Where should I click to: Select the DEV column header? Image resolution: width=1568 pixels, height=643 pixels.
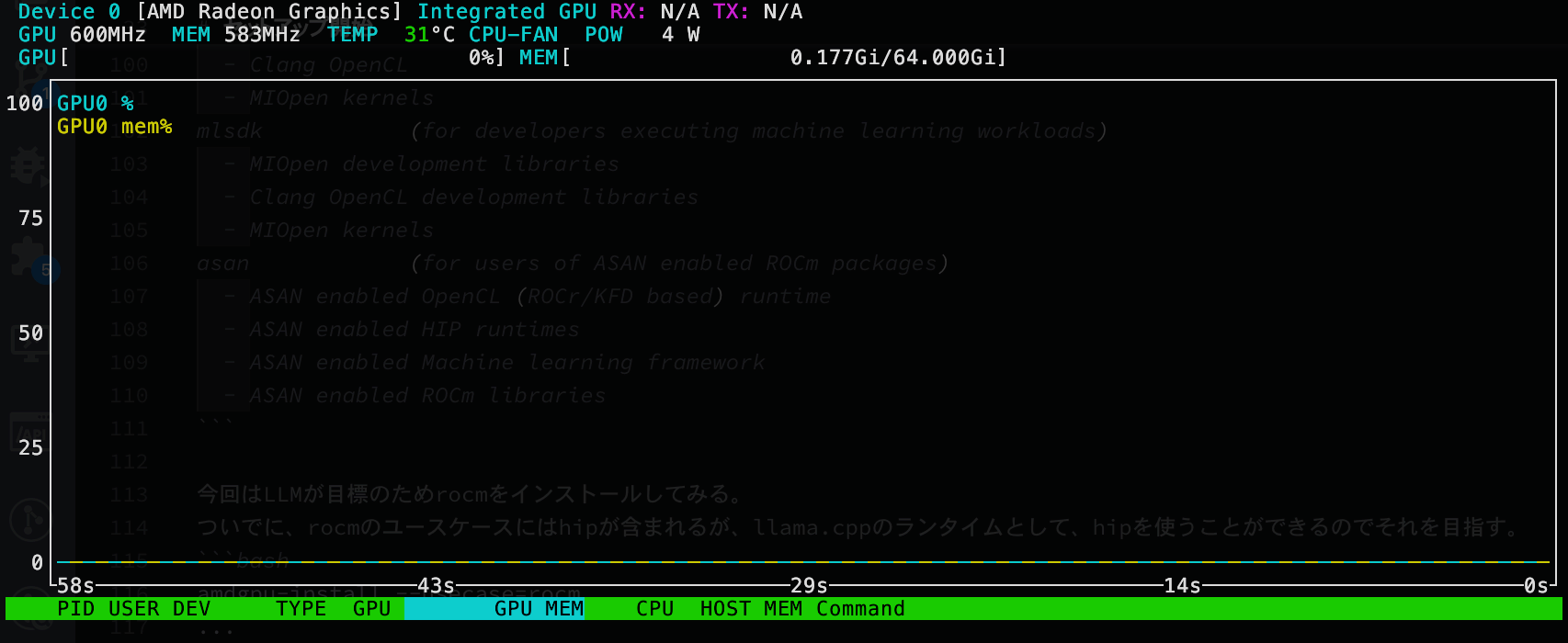(x=192, y=609)
